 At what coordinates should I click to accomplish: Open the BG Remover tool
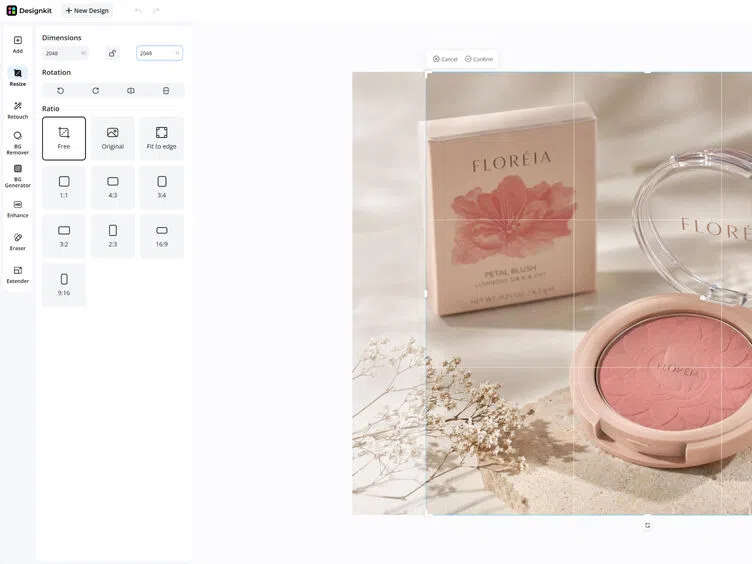tap(18, 143)
